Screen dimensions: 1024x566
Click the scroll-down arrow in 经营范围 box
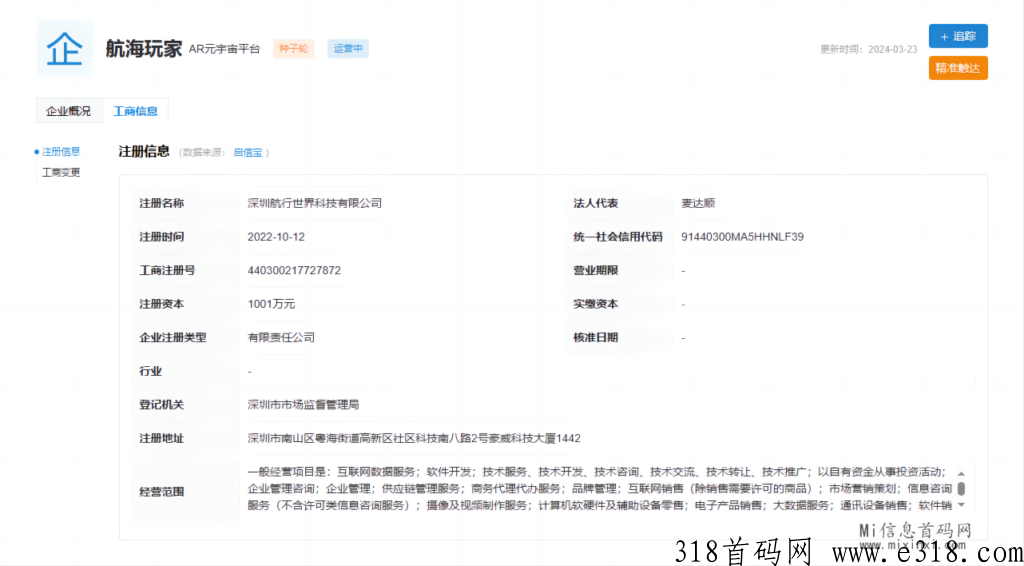(x=961, y=505)
